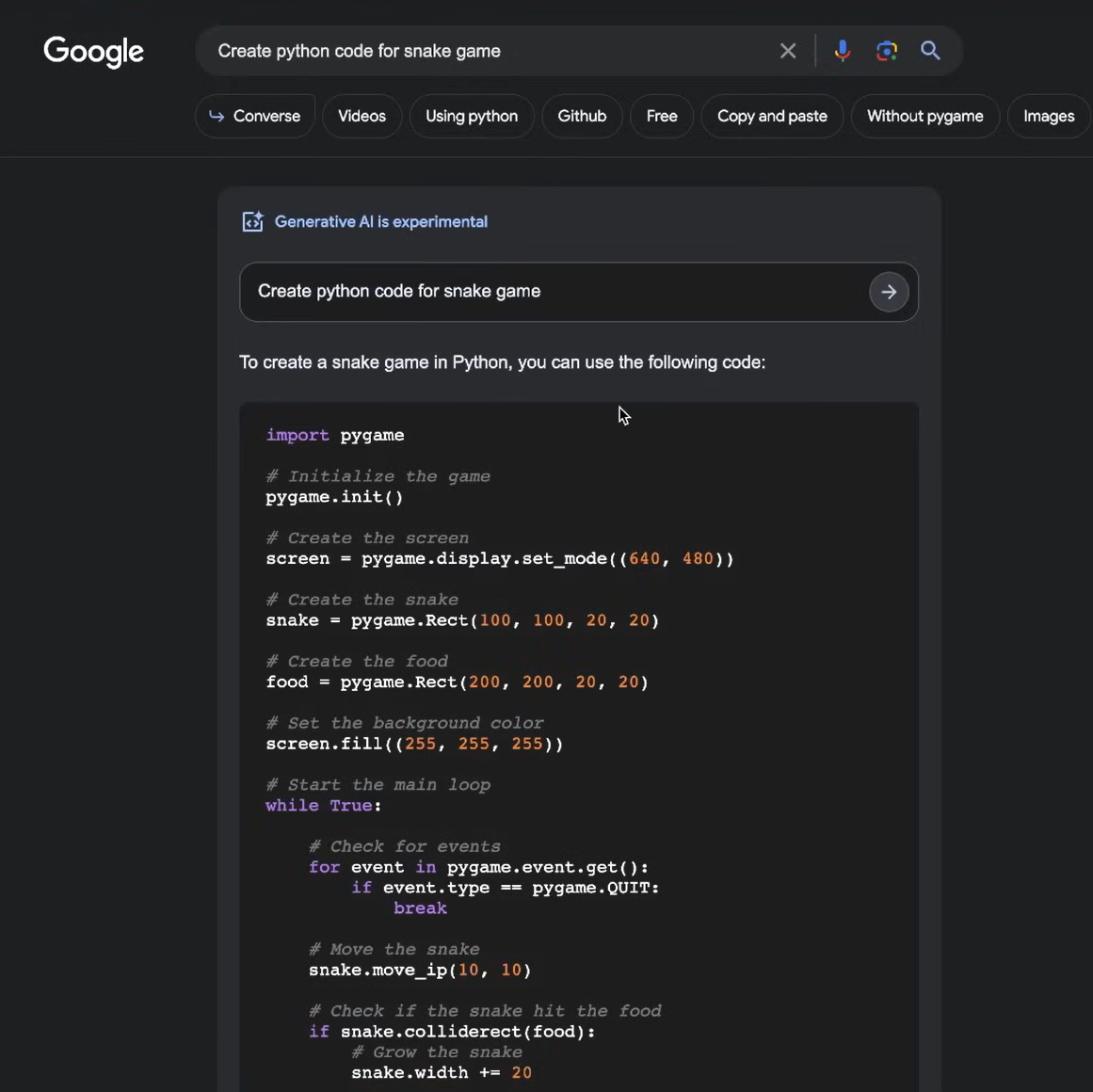Click the 'pygame.init()' code line
The image size is (1093, 1092).
coord(334,497)
